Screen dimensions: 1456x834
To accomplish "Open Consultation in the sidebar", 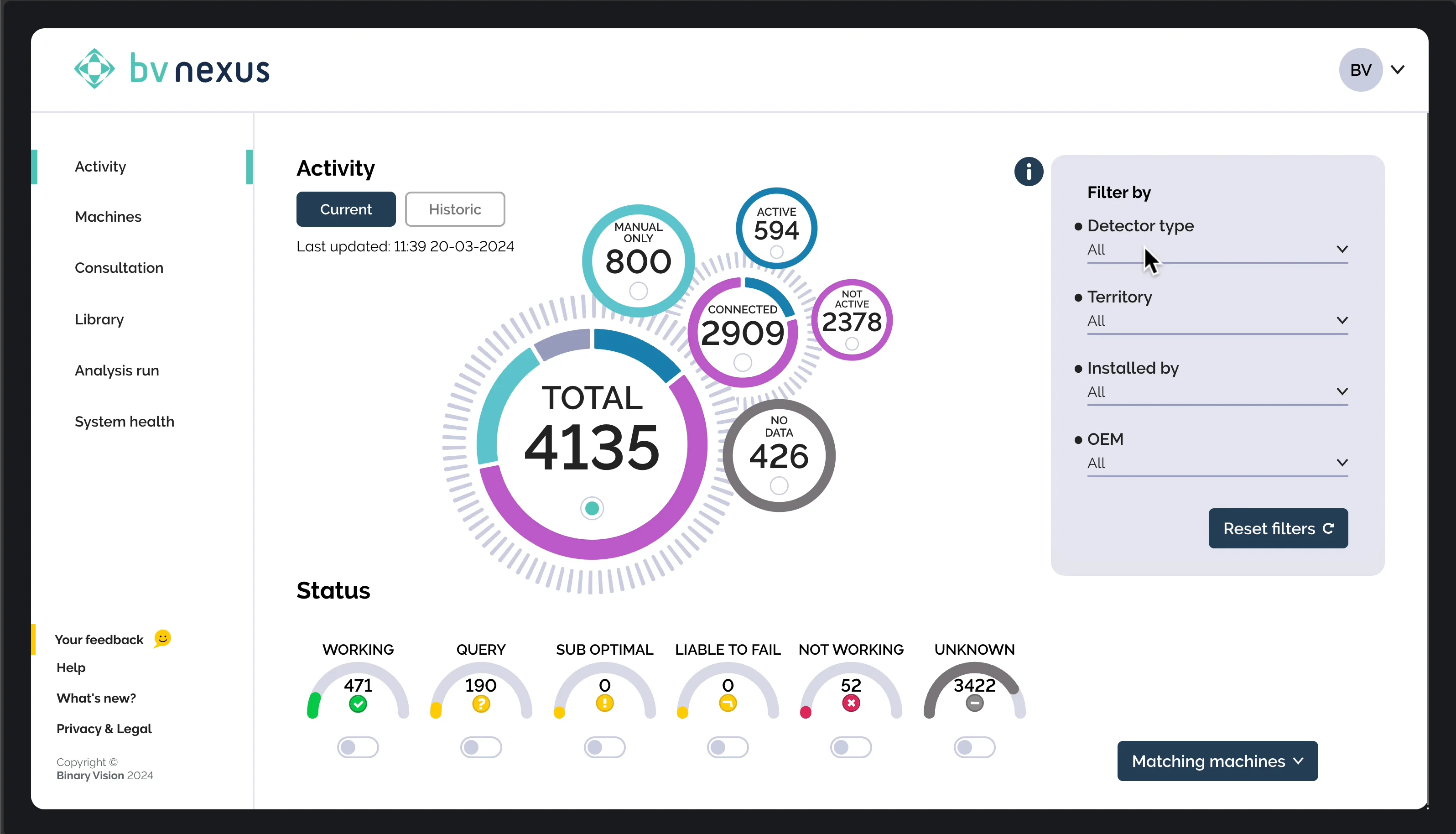I will 119,268.
